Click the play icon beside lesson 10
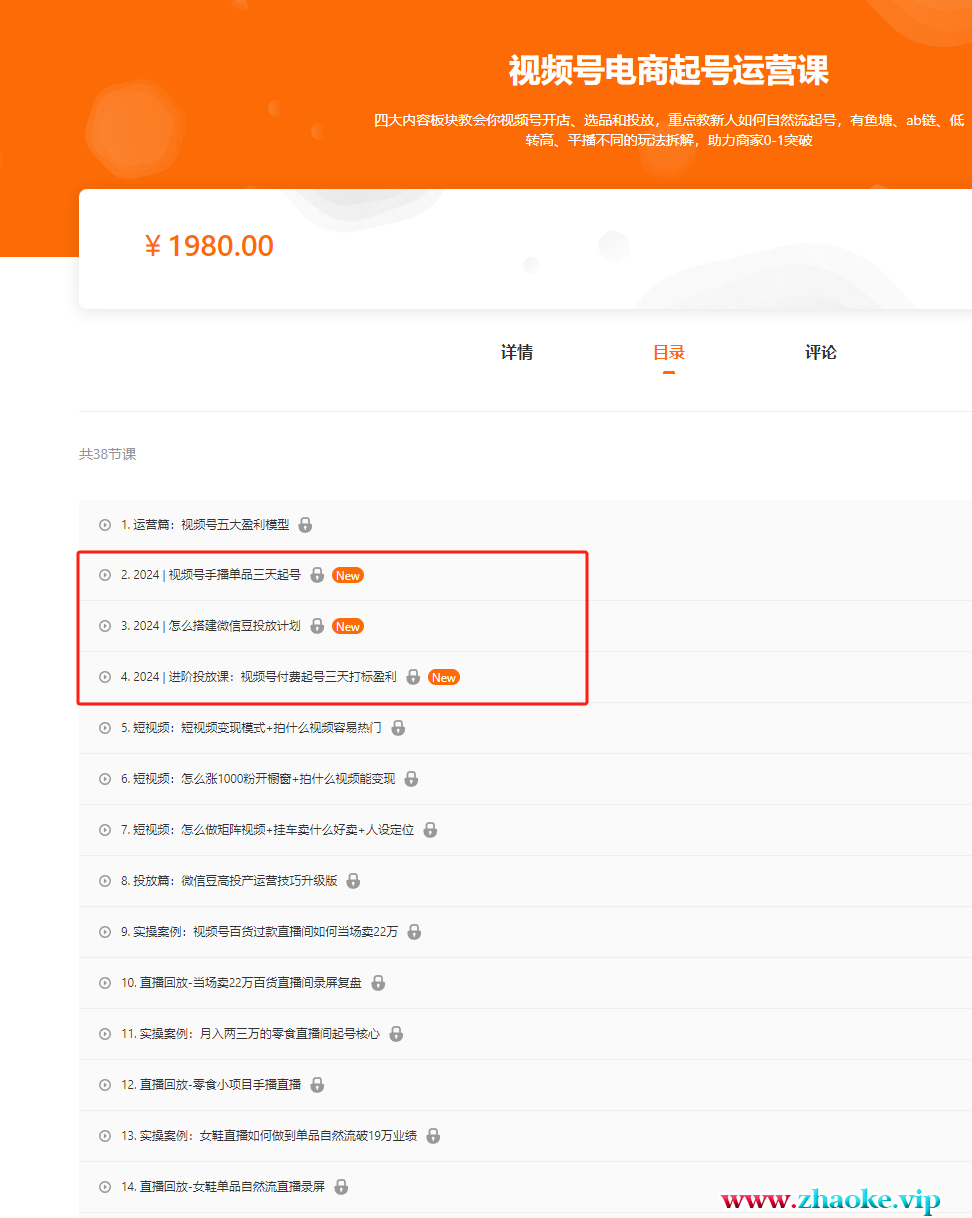 point(105,983)
